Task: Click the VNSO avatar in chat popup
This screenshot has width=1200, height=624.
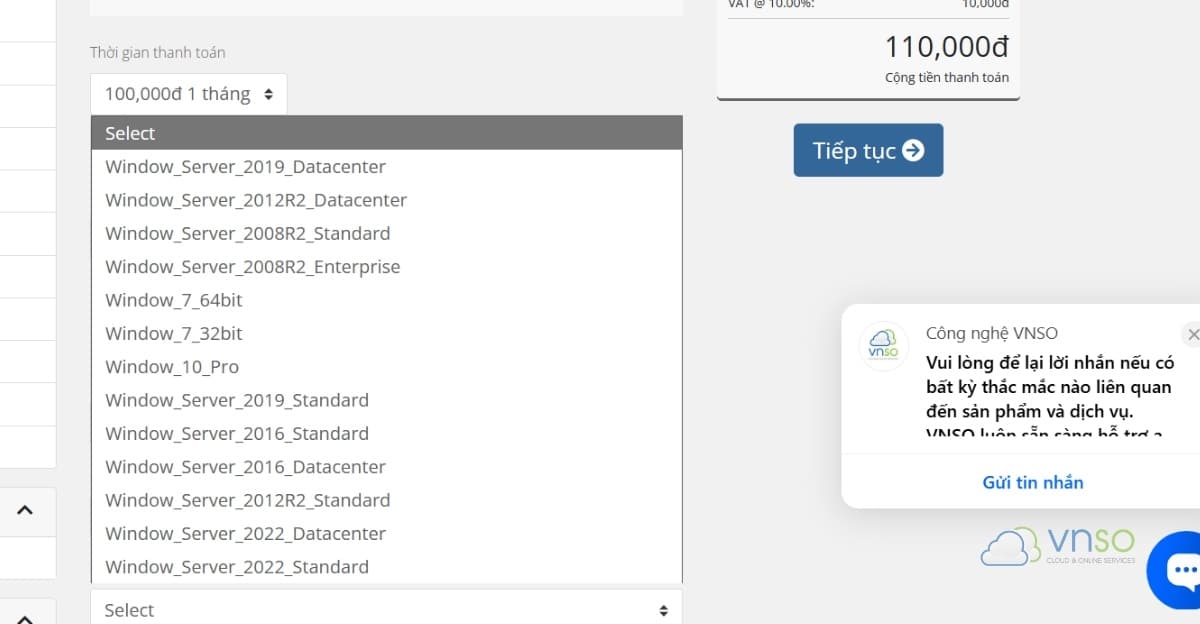Action: click(884, 347)
